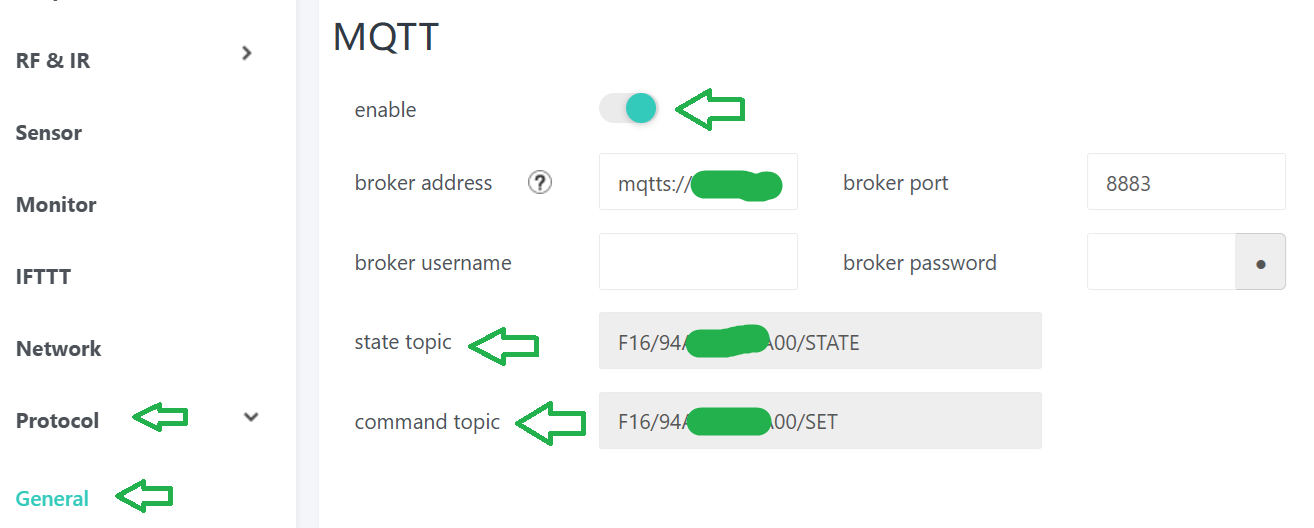Click the command topic read-only field
Image resolution: width=1314 pixels, height=528 pixels.
pyautogui.click(x=820, y=421)
